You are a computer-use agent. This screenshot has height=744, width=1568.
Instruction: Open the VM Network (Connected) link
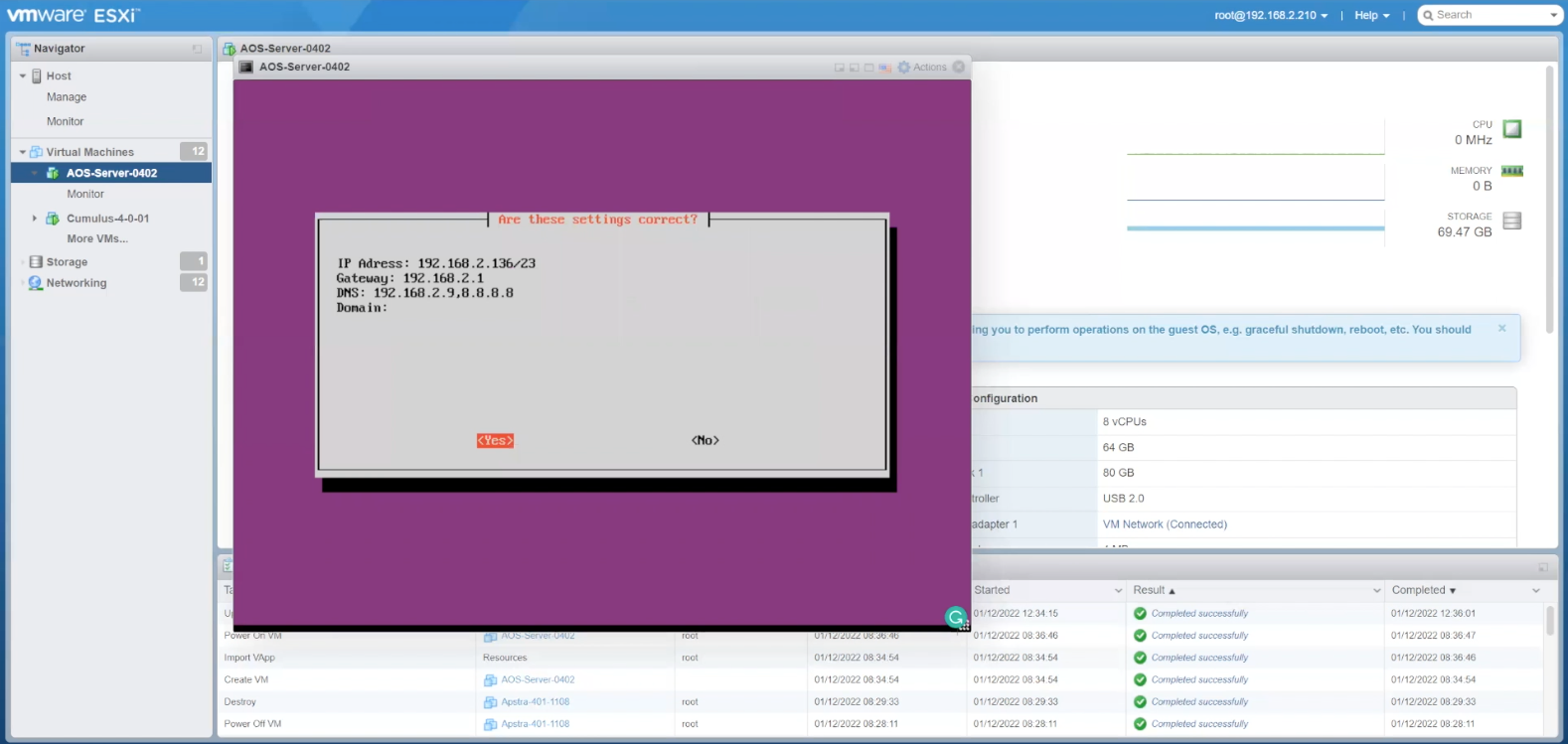1165,524
